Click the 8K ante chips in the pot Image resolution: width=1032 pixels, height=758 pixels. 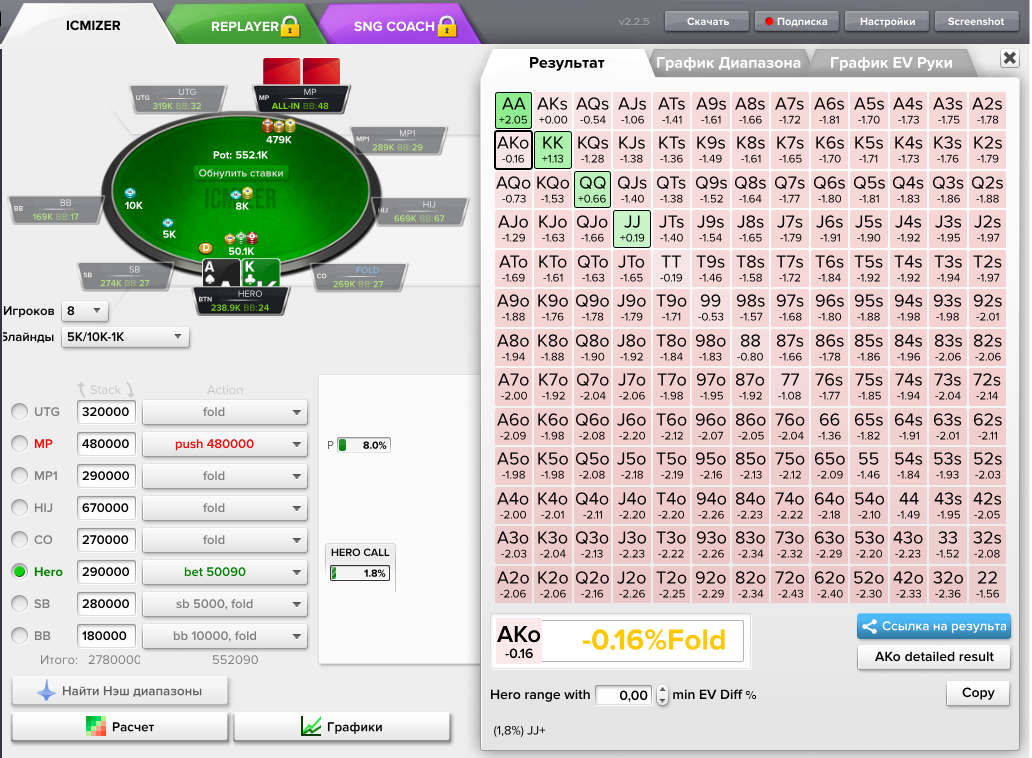click(242, 194)
